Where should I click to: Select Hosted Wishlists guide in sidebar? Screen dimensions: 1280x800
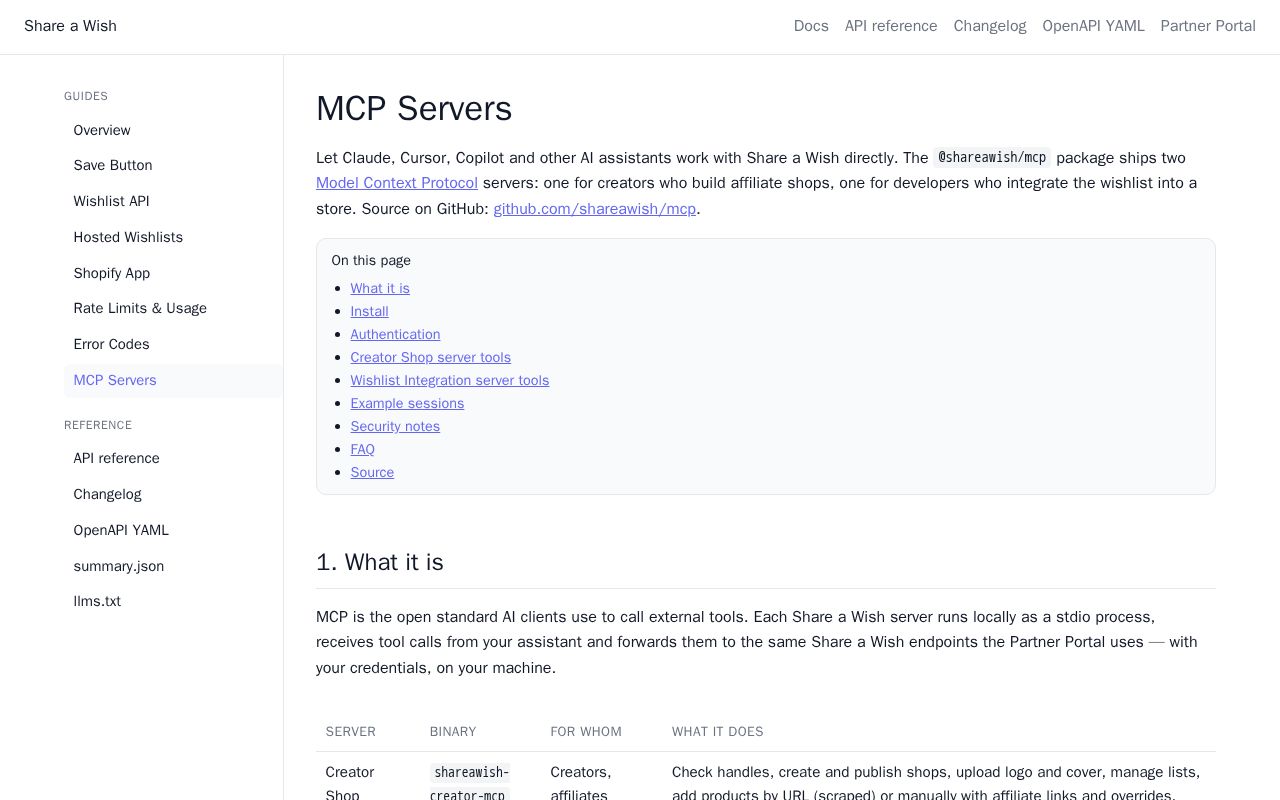[173, 237]
